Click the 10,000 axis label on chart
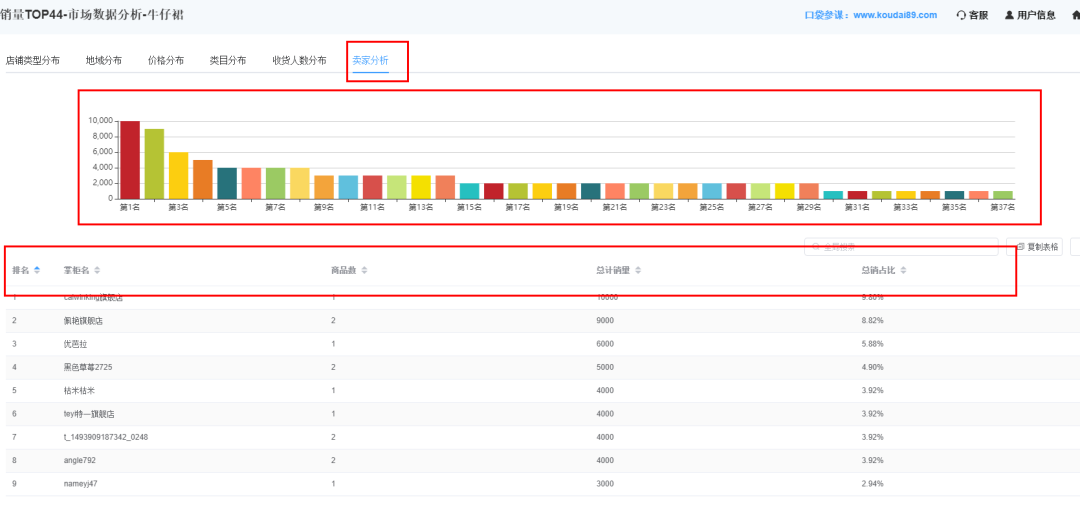The height and width of the screenshot is (511, 1080). 100,121
